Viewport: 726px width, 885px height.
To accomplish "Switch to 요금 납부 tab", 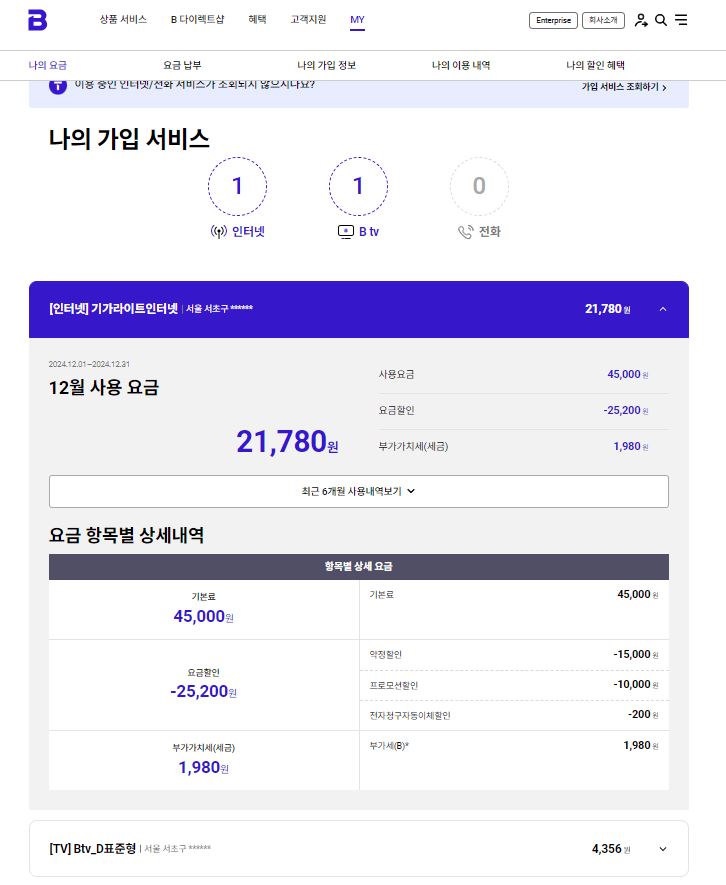I will click(x=182, y=65).
